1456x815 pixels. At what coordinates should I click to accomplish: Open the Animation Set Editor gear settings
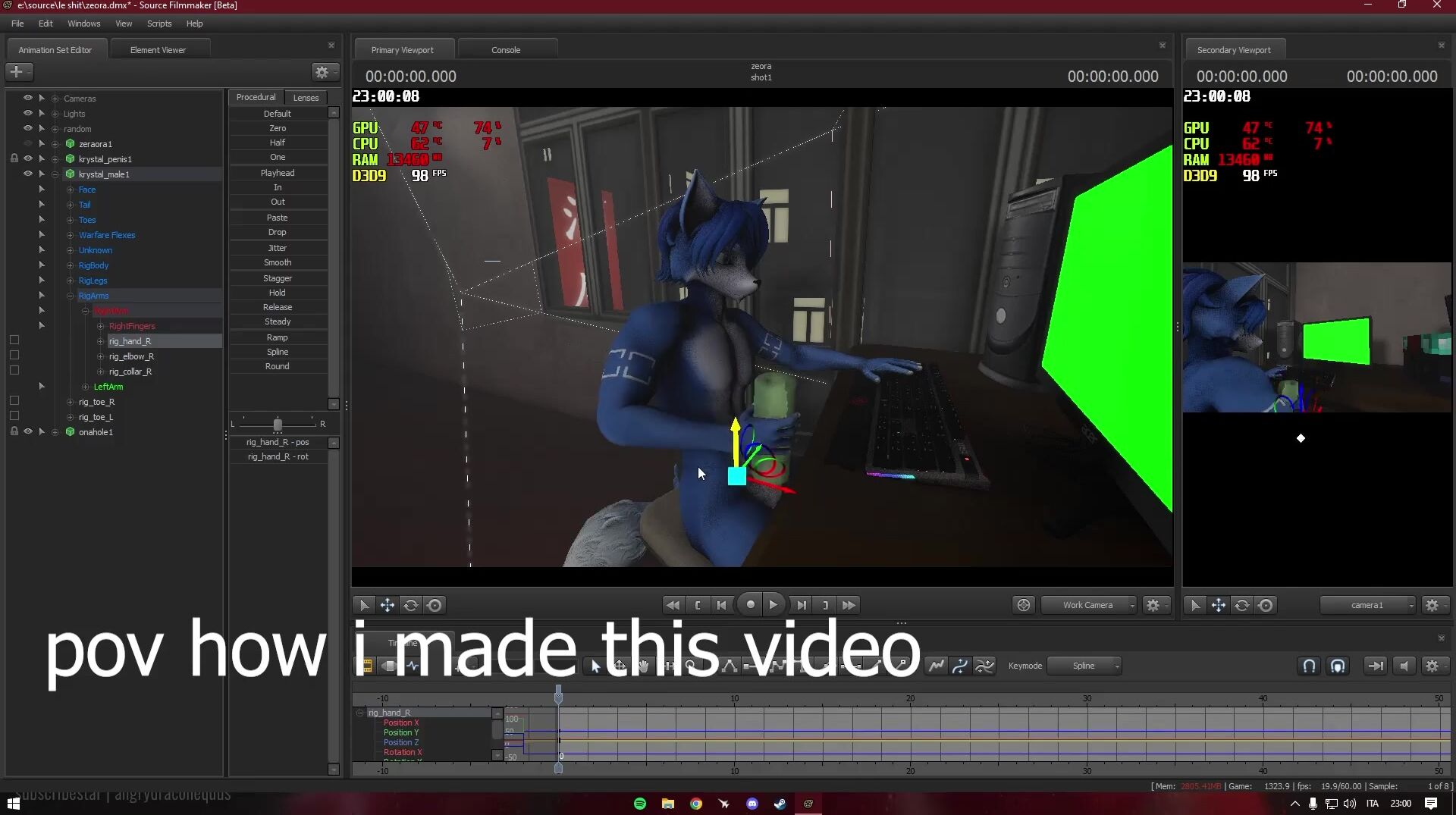(322, 72)
